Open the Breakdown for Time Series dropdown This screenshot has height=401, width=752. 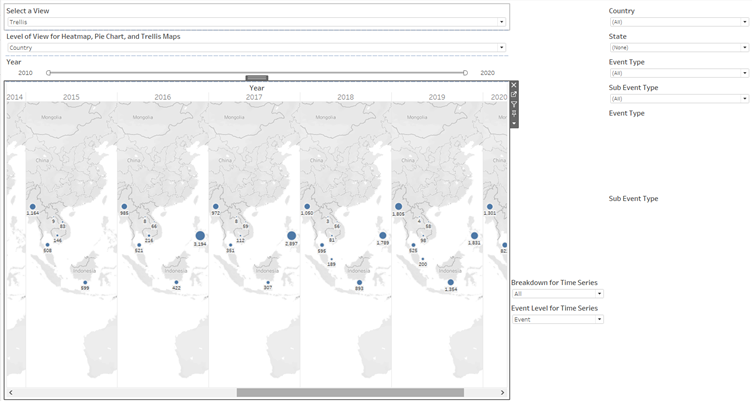click(557, 294)
